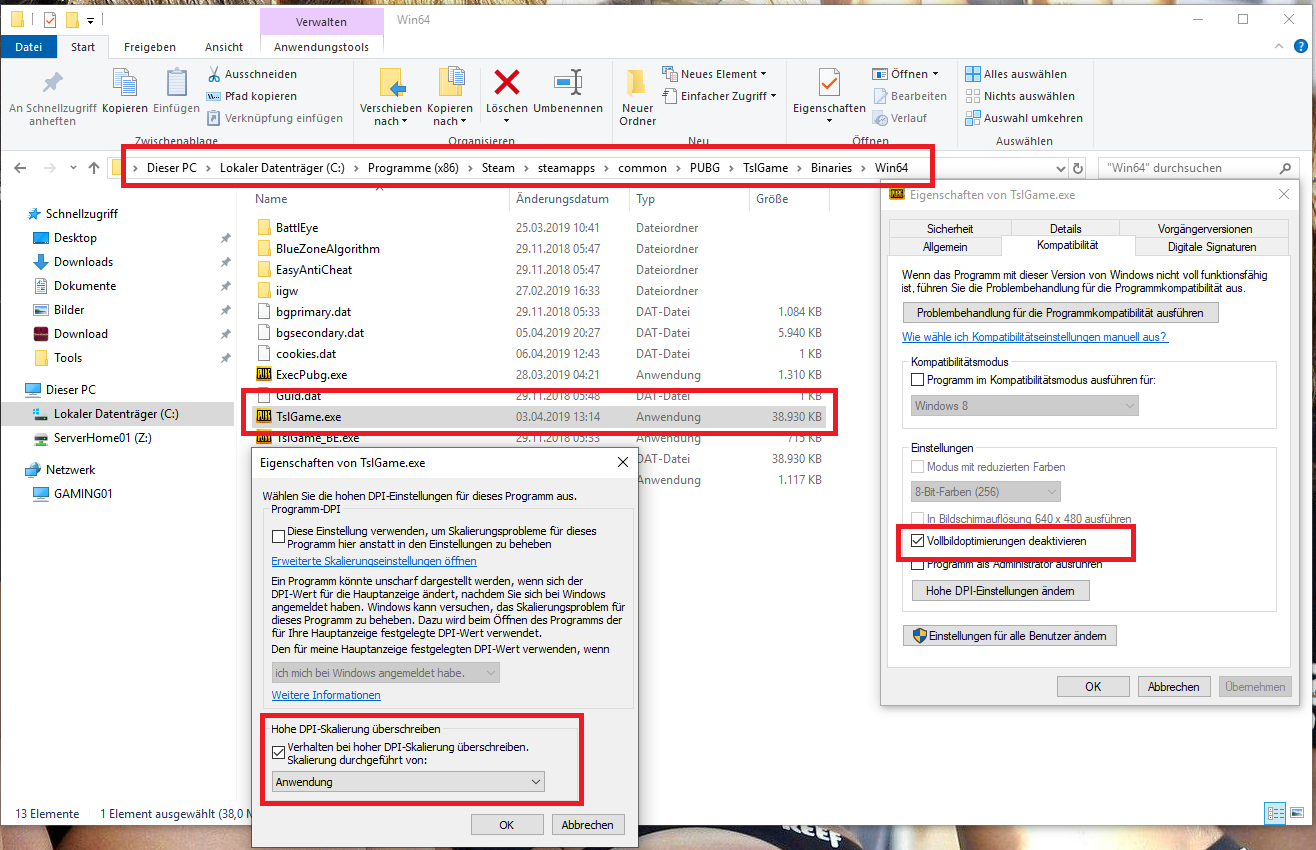Close the high DPI settings dialog with X
The width and height of the screenshot is (1316, 850).
622,462
